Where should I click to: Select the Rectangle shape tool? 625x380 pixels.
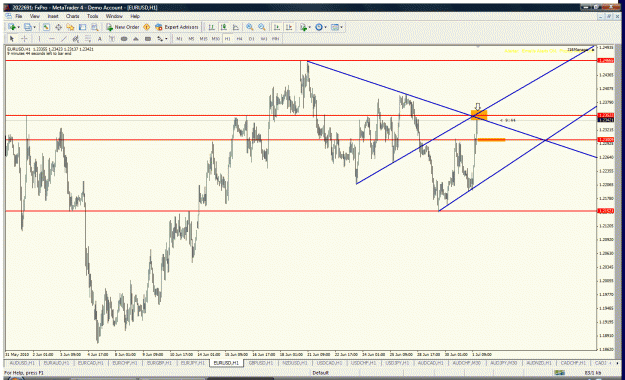tap(148, 39)
